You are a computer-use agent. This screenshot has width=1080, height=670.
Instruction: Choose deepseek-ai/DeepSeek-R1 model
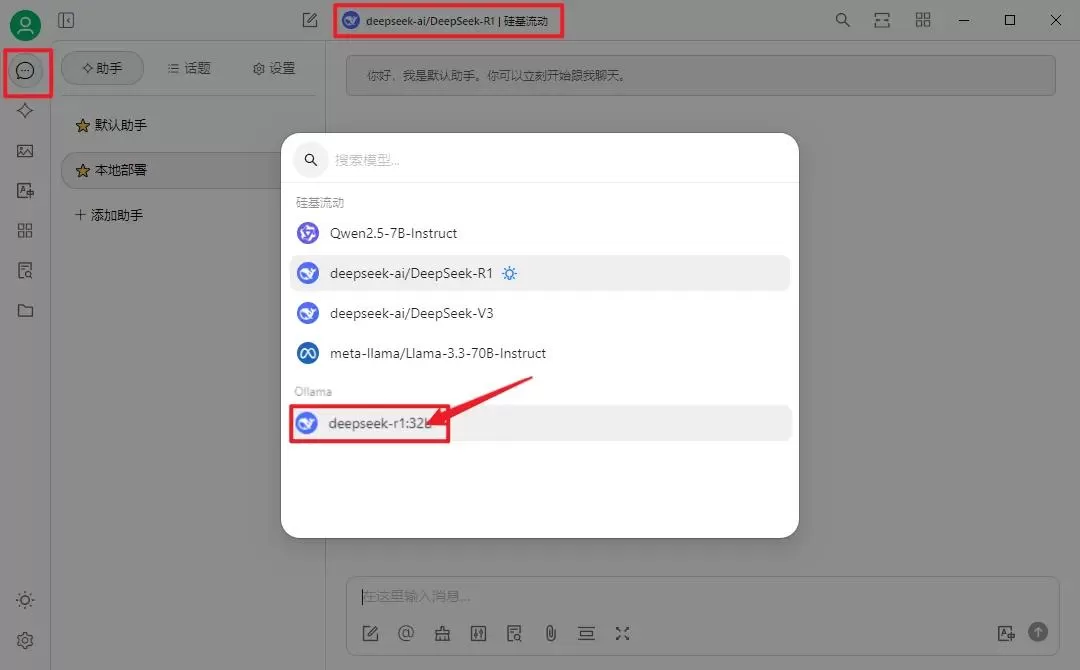click(540, 273)
